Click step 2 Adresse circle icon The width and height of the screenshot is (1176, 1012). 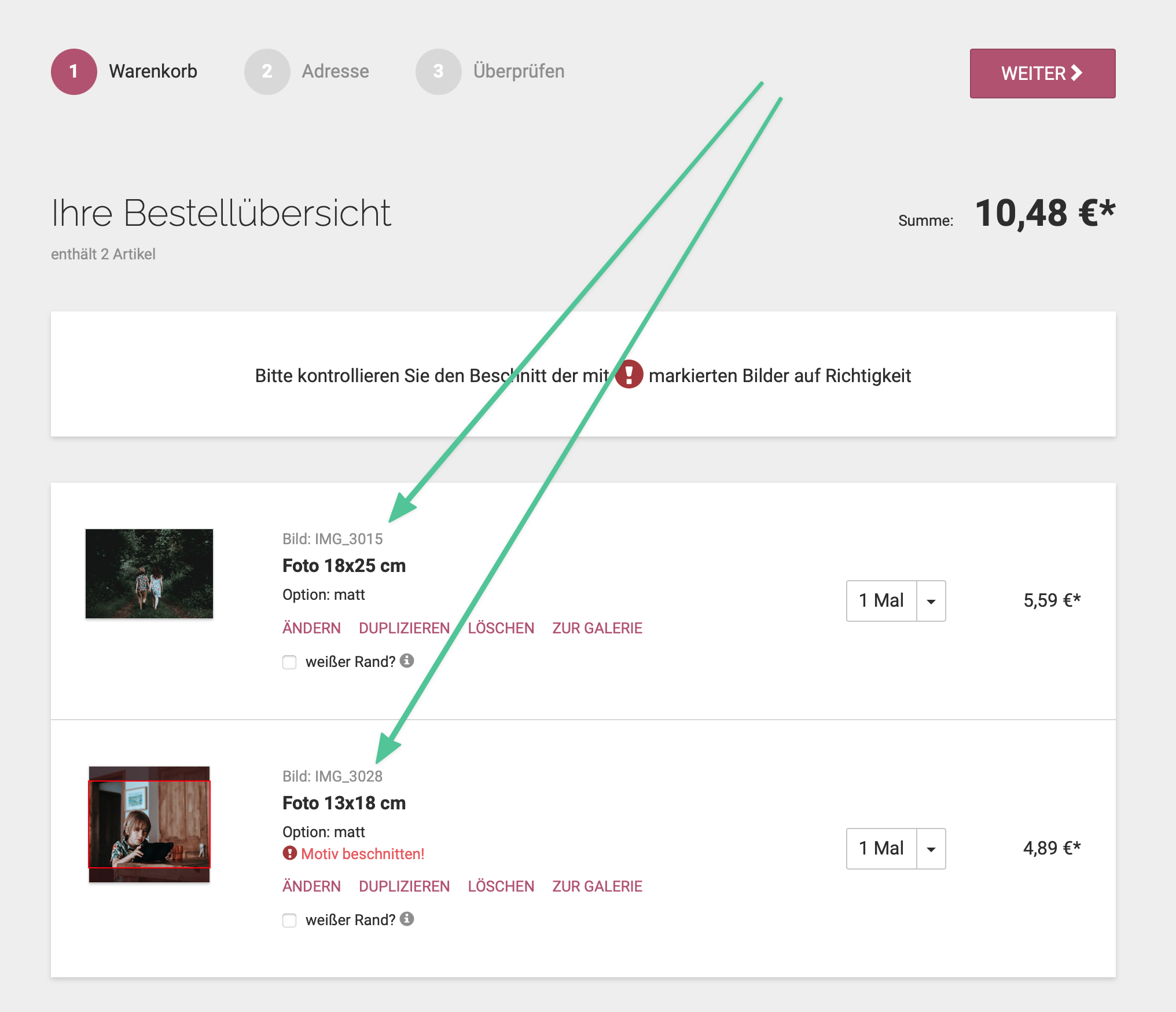(x=267, y=71)
